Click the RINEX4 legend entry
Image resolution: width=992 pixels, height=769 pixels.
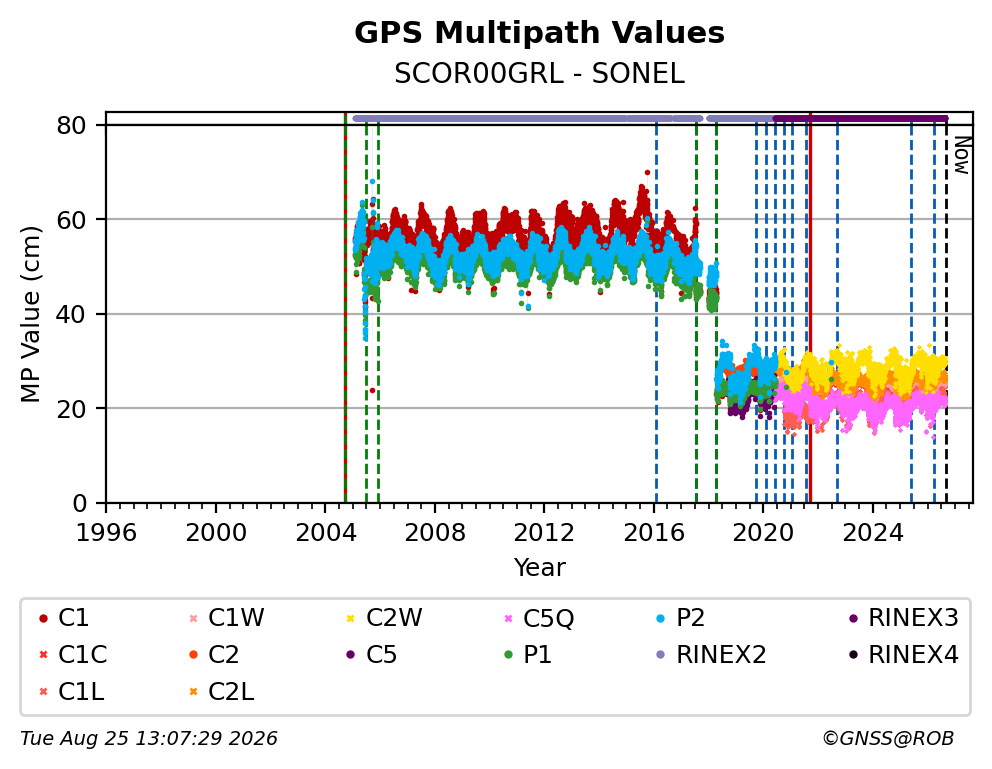(904, 655)
